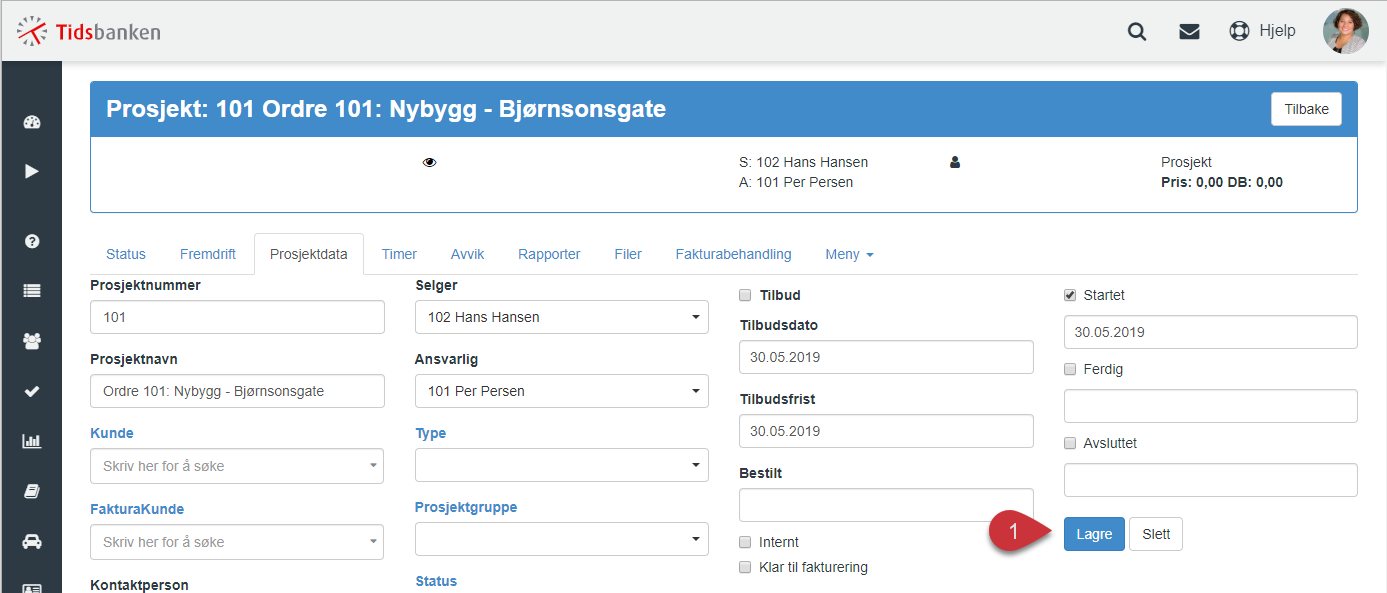Image resolution: width=1387 pixels, height=593 pixels.
Task: Tick the Ferdig checkbox
Action: pyautogui.click(x=1070, y=369)
